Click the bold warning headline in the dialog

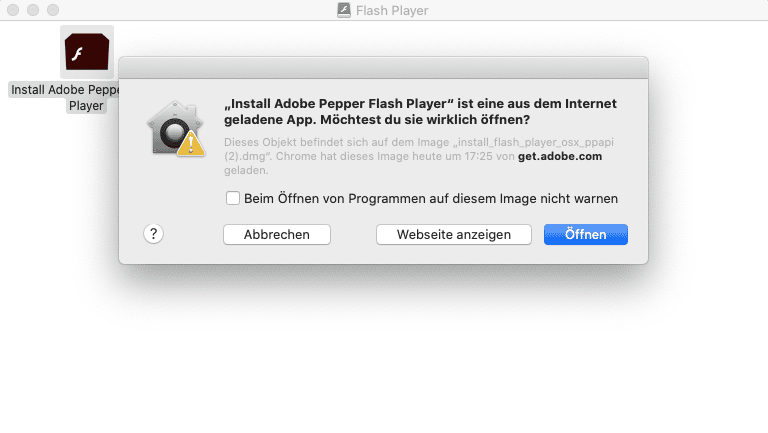420,112
